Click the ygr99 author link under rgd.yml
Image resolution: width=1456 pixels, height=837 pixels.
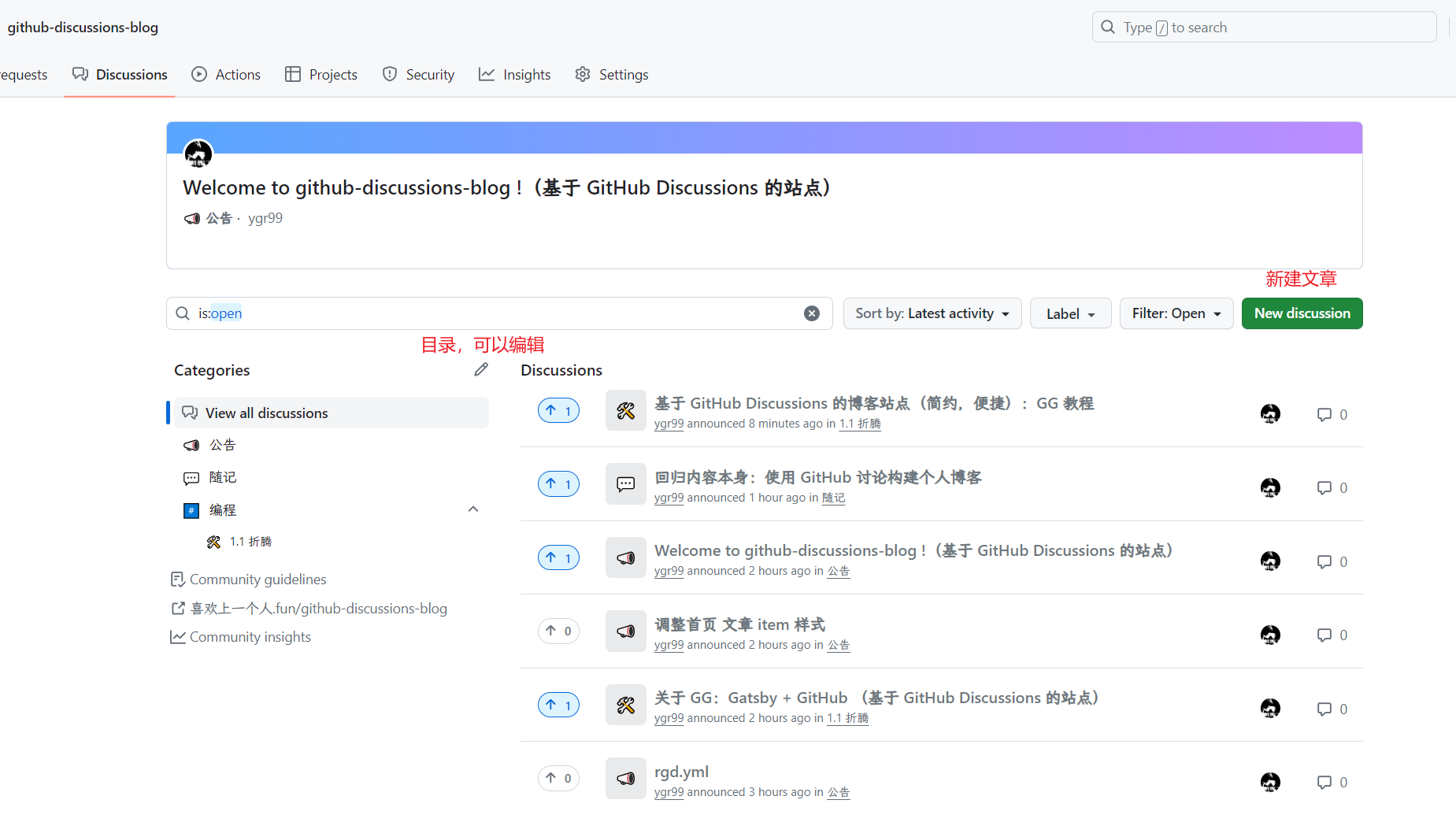point(669,792)
